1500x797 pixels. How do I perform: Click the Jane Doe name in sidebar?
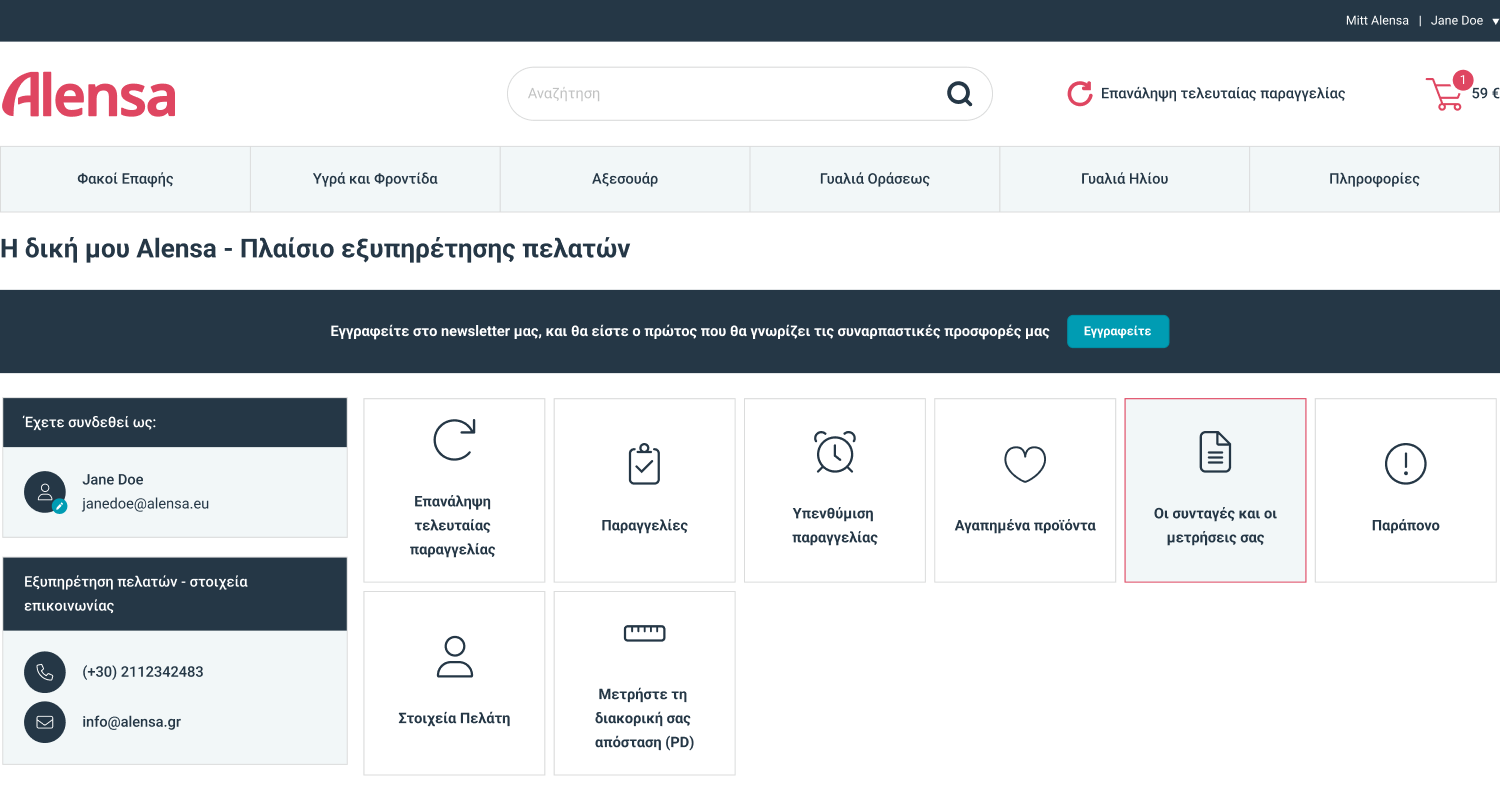[x=113, y=480]
